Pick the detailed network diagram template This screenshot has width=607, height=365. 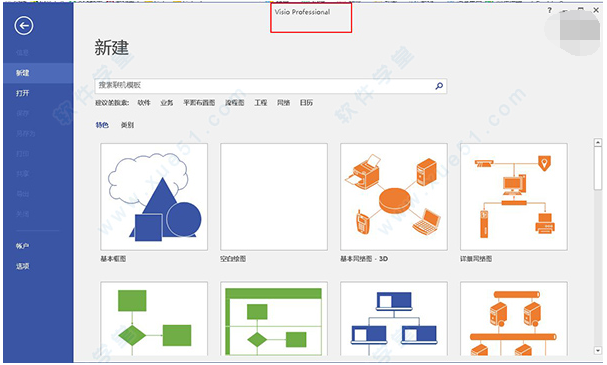[514, 197]
